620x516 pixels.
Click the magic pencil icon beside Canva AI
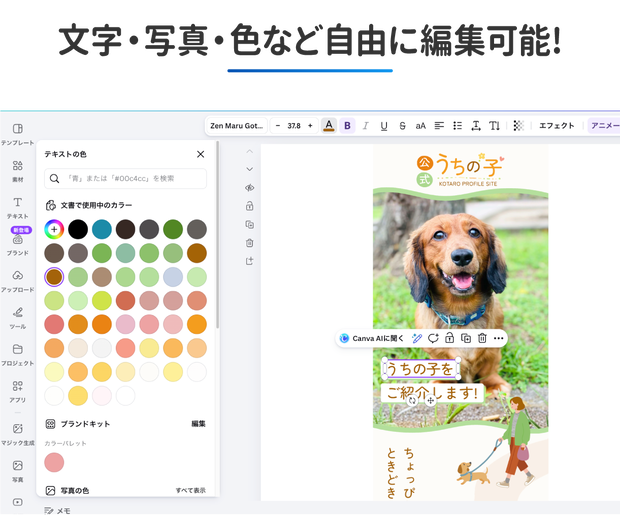tap(417, 338)
